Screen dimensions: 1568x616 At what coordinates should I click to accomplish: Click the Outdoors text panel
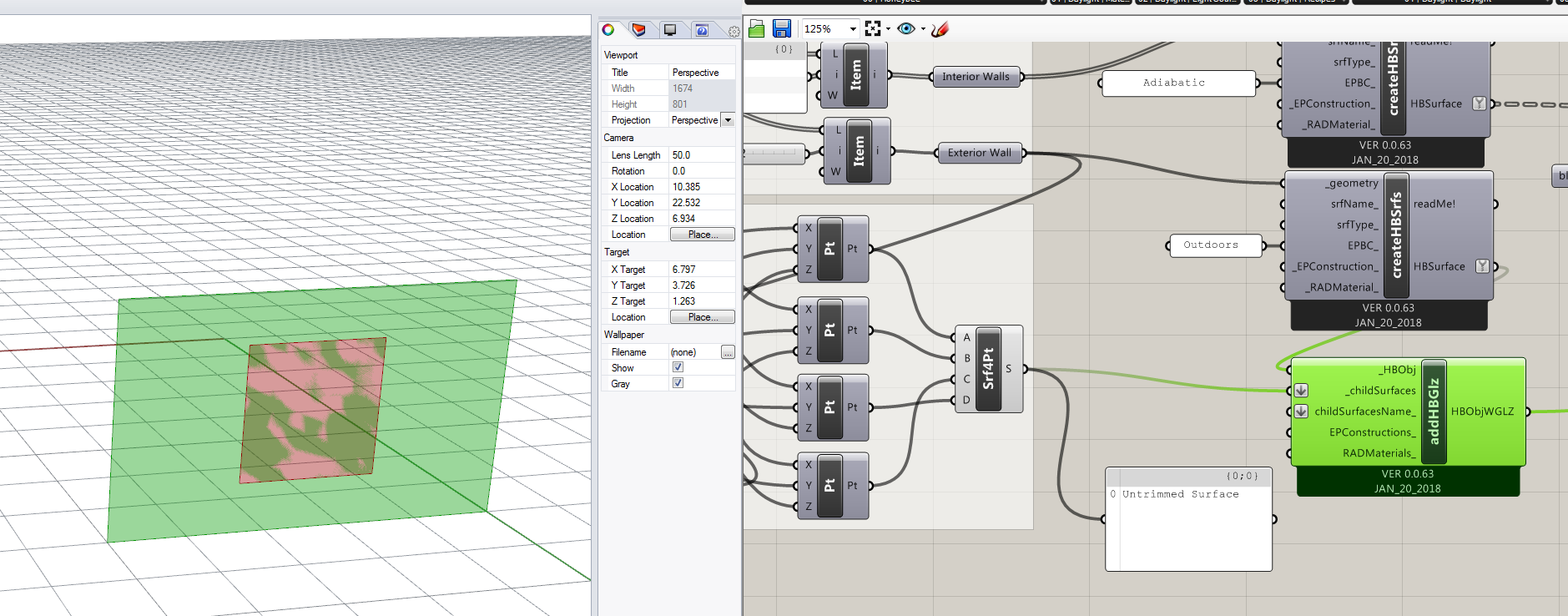click(1214, 245)
